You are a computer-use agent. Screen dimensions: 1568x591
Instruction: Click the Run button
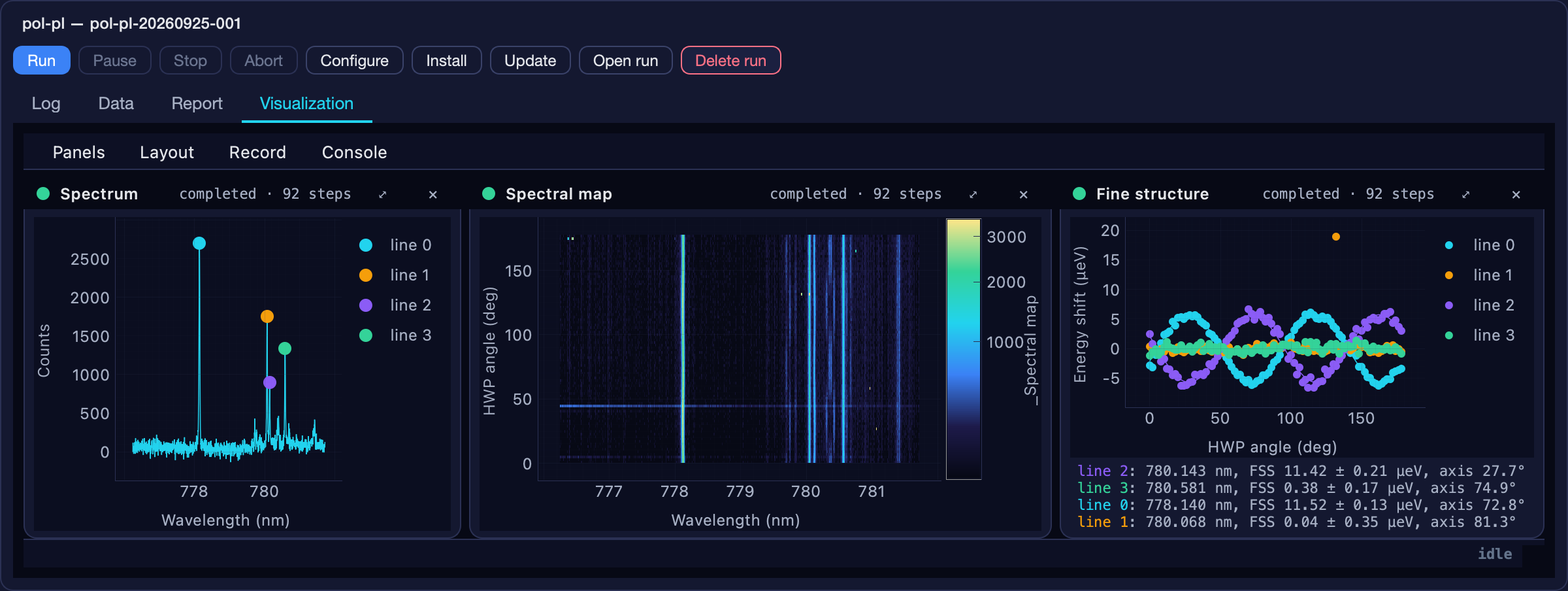[x=42, y=60]
